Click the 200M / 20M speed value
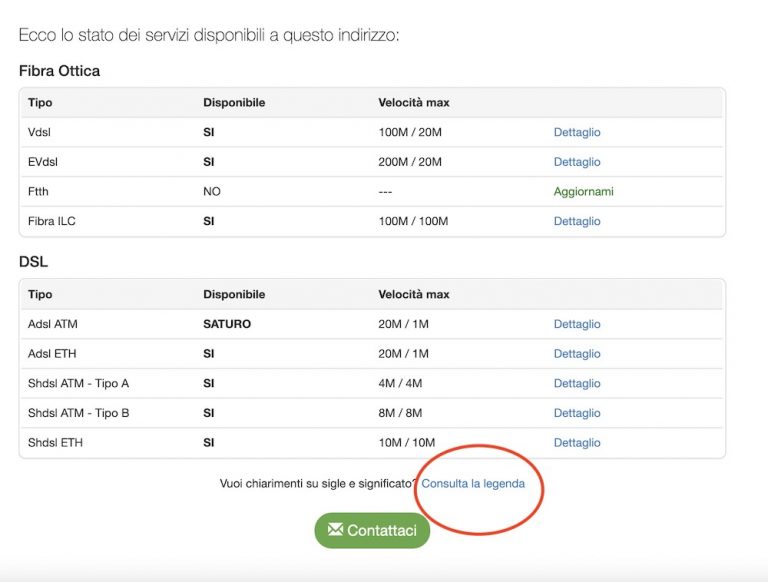 click(410, 162)
